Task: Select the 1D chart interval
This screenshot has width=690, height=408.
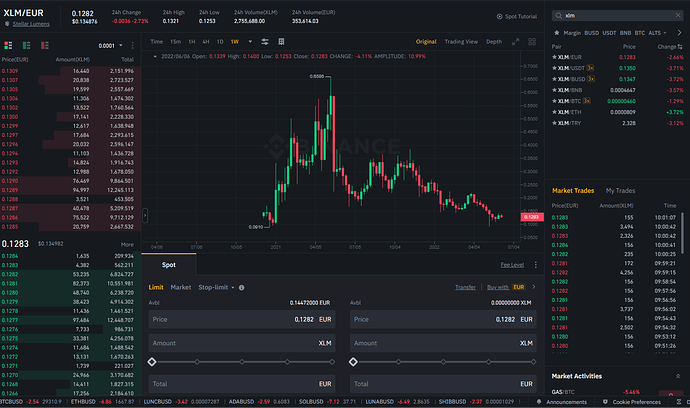Action: click(220, 42)
